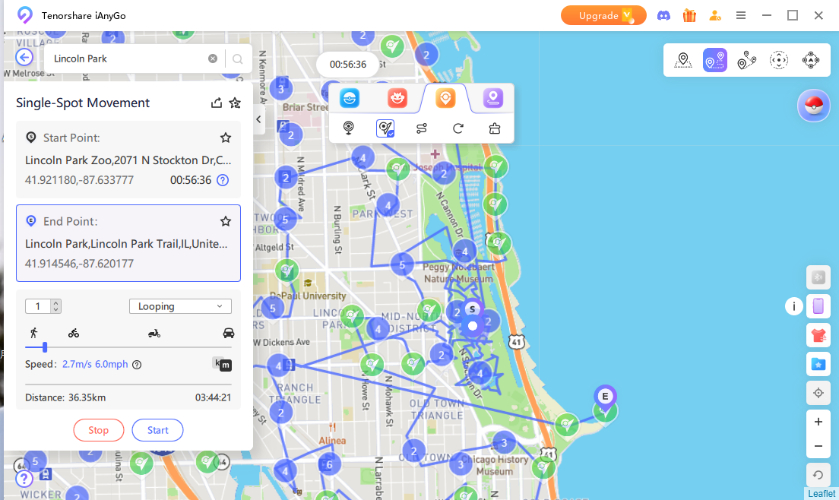
Task: Click the radar pin scan icon
Action: 348,128
